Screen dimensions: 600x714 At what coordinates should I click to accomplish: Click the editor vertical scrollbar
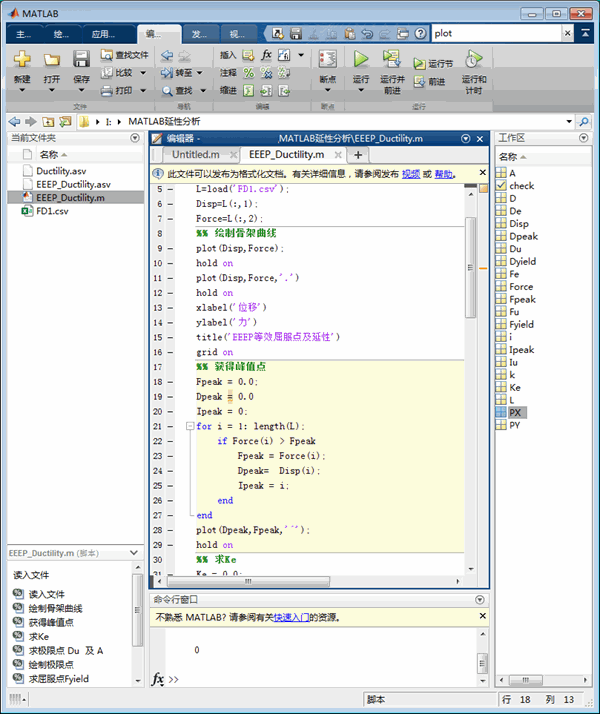pyautogui.click(x=471, y=268)
